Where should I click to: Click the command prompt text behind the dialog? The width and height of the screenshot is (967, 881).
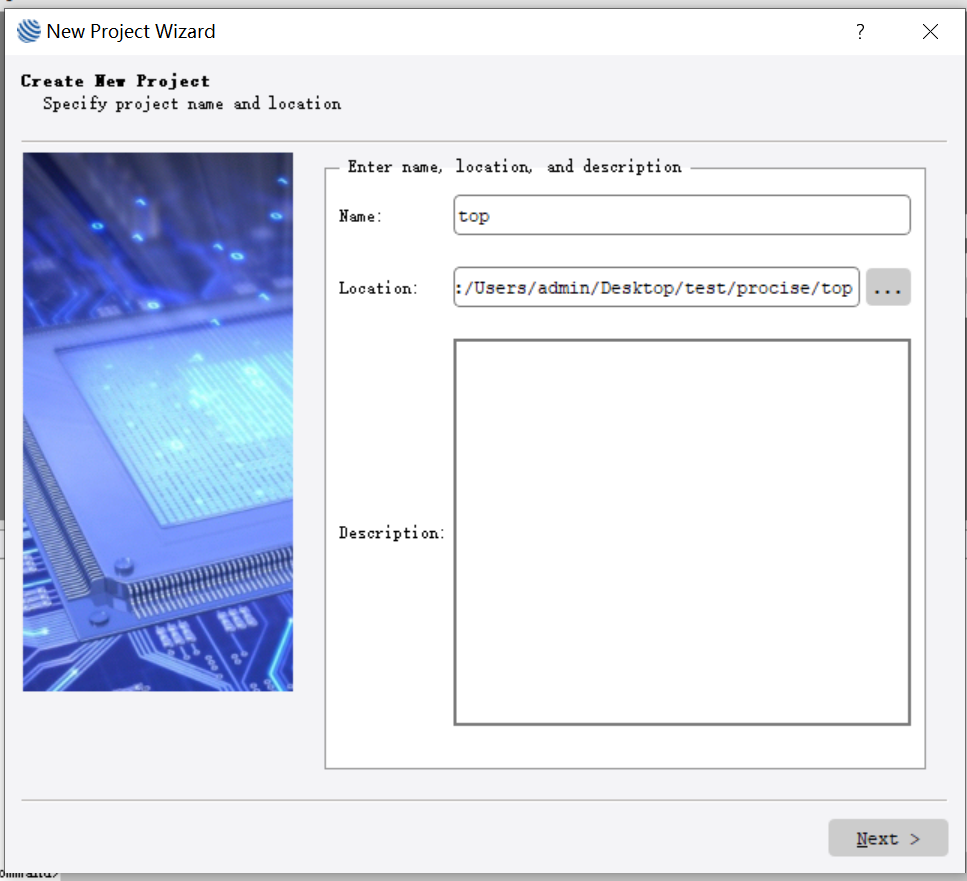click(x=29, y=873)
